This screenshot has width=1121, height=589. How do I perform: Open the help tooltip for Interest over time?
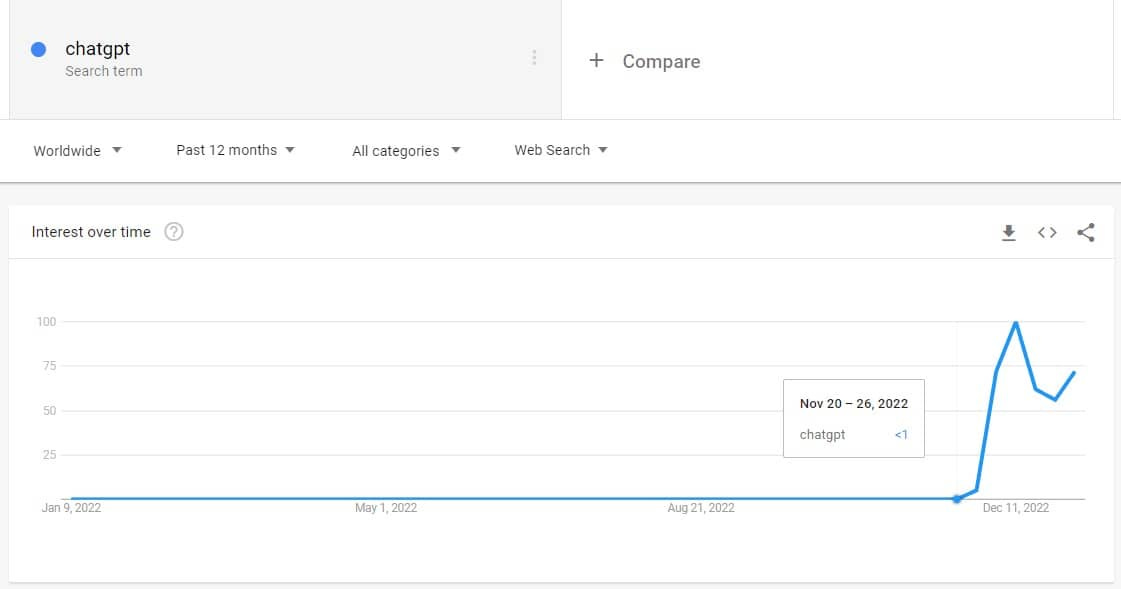174,231
